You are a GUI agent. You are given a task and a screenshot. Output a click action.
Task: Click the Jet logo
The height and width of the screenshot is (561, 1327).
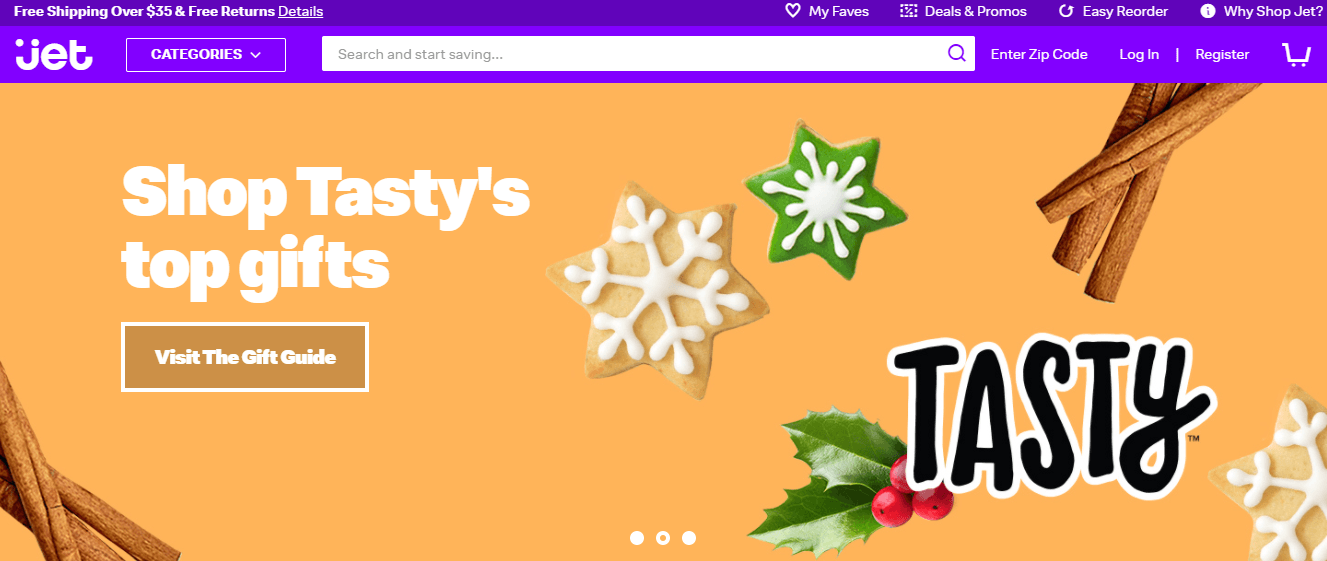point(54,54)
